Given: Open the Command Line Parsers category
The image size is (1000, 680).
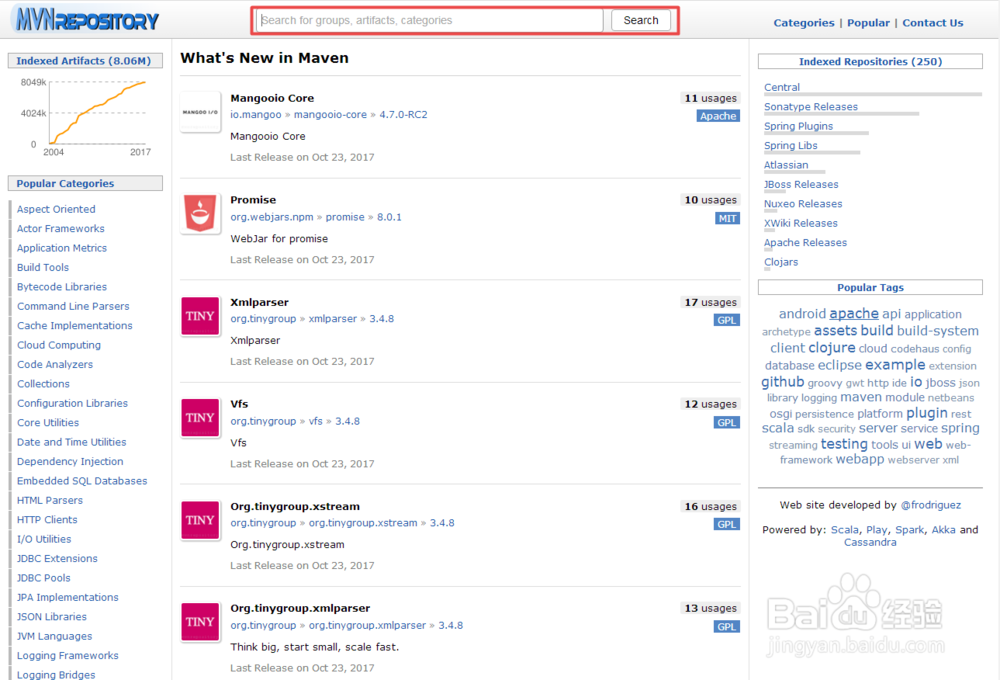Looking at the screenshot, I should pos(73,306).
